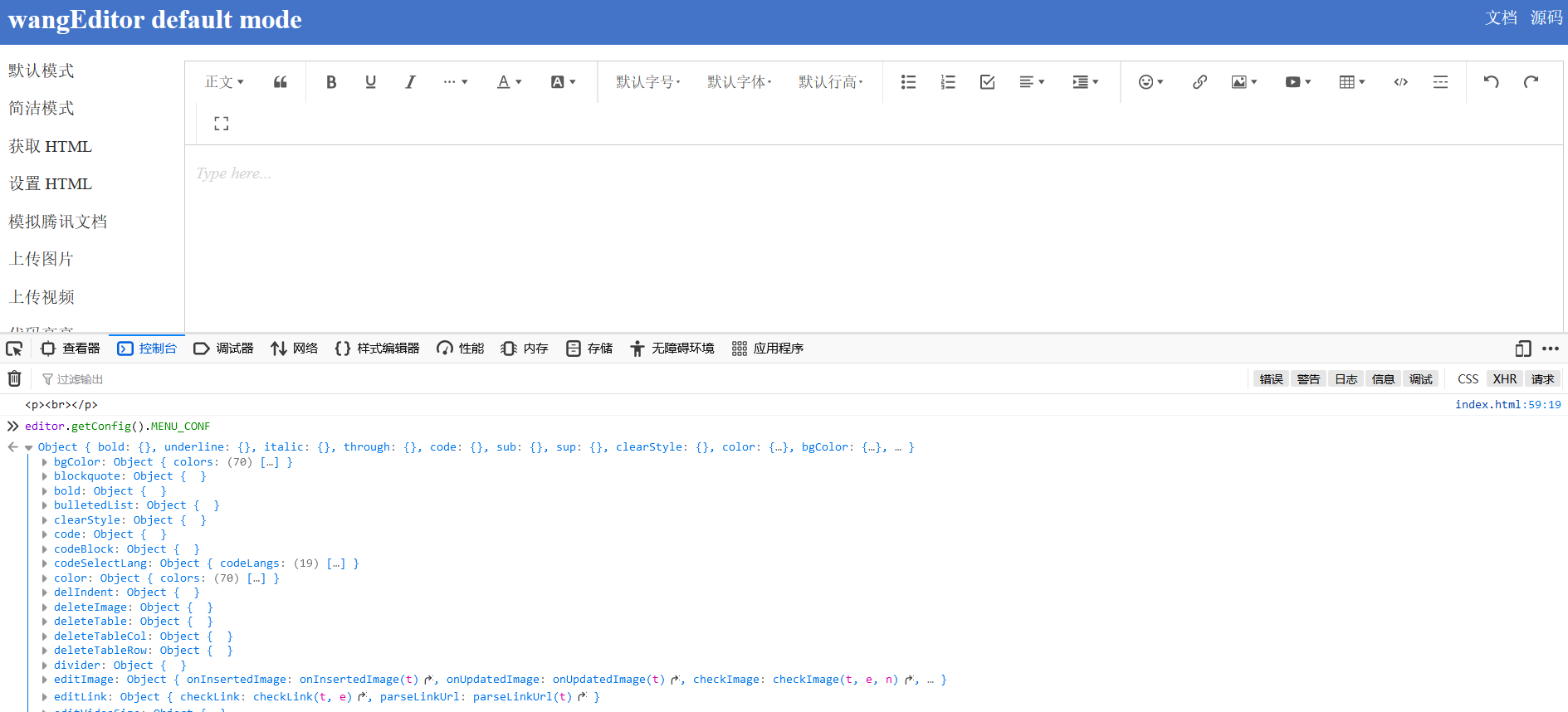Go to 默认模式 in sidebar

42,71
